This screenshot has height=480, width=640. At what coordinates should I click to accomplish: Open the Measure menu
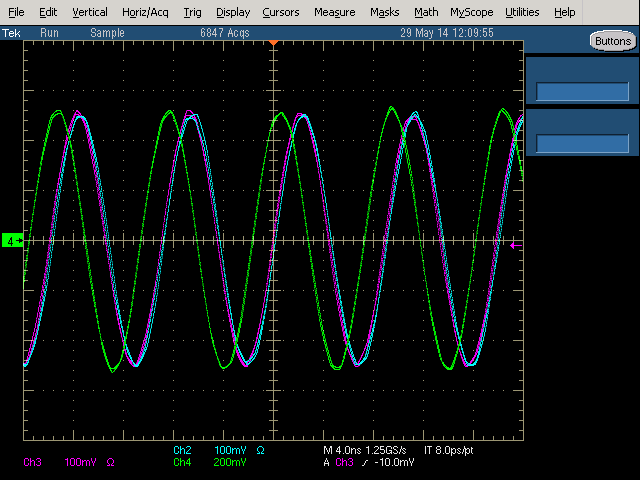point(334,12)
